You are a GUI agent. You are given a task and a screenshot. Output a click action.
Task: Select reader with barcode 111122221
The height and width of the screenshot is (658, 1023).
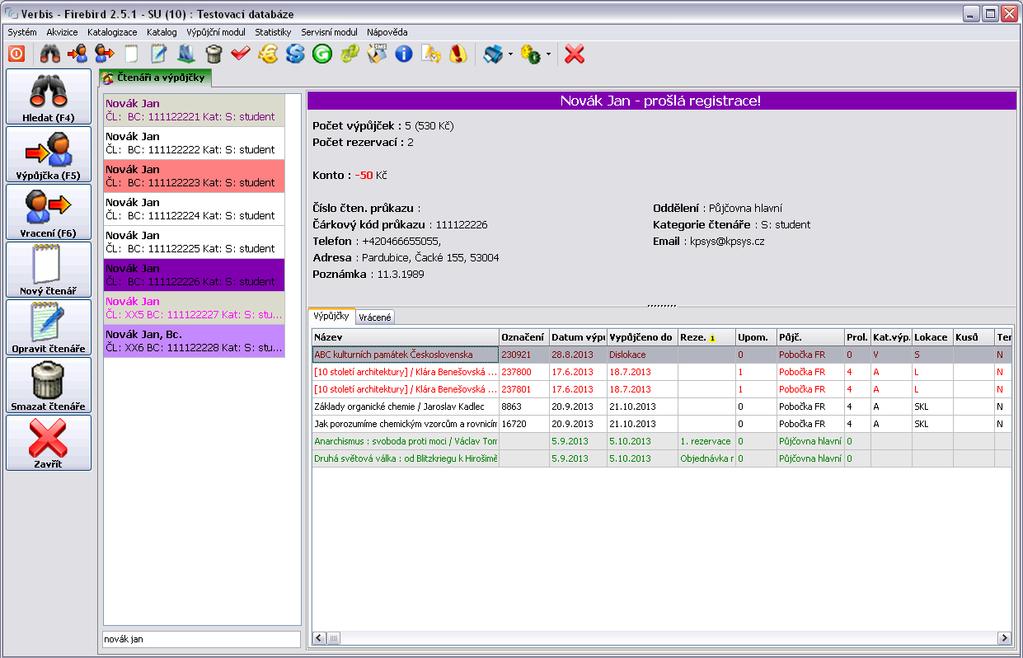(194, 110)
